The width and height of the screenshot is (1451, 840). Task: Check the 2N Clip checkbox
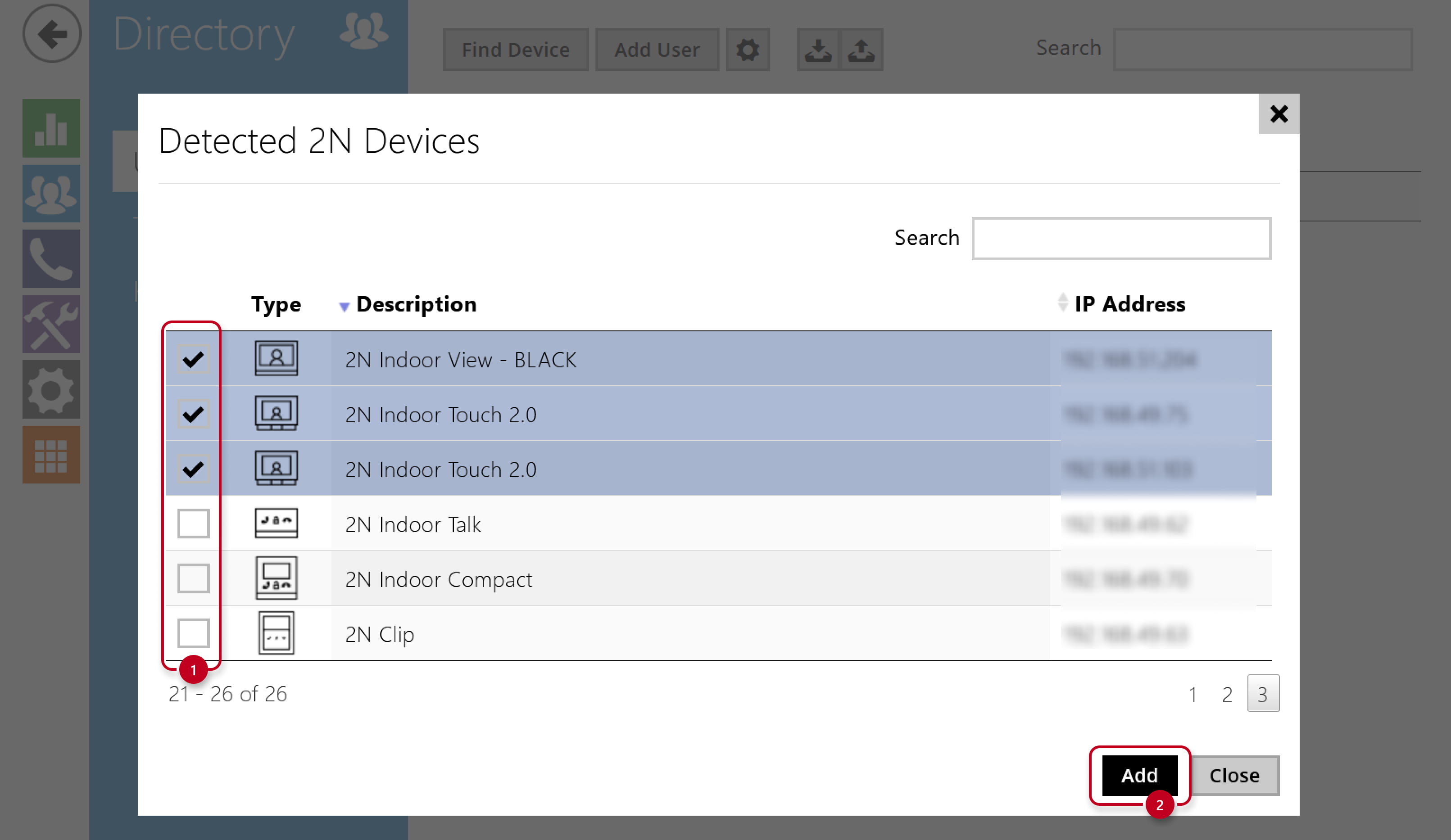point(193,633)
